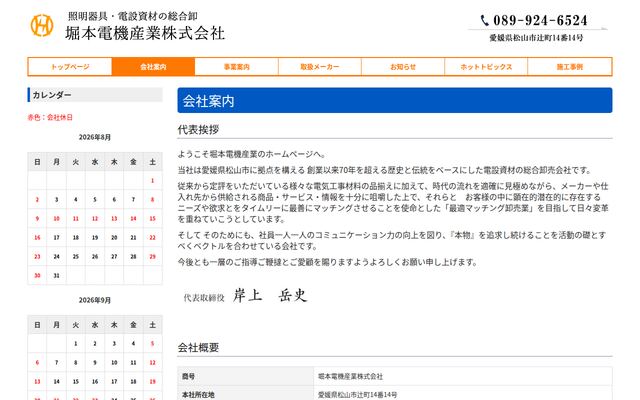Select August 20 in the calendar

(114, 238)
